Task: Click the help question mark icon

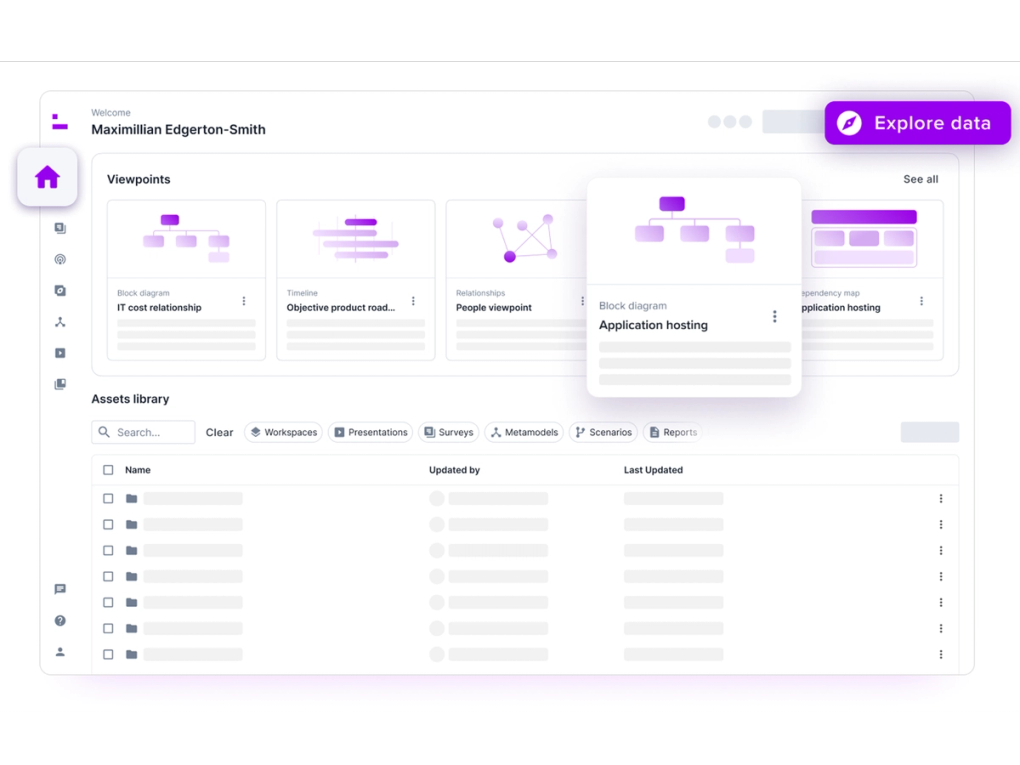Action: [x=60, y=621]
